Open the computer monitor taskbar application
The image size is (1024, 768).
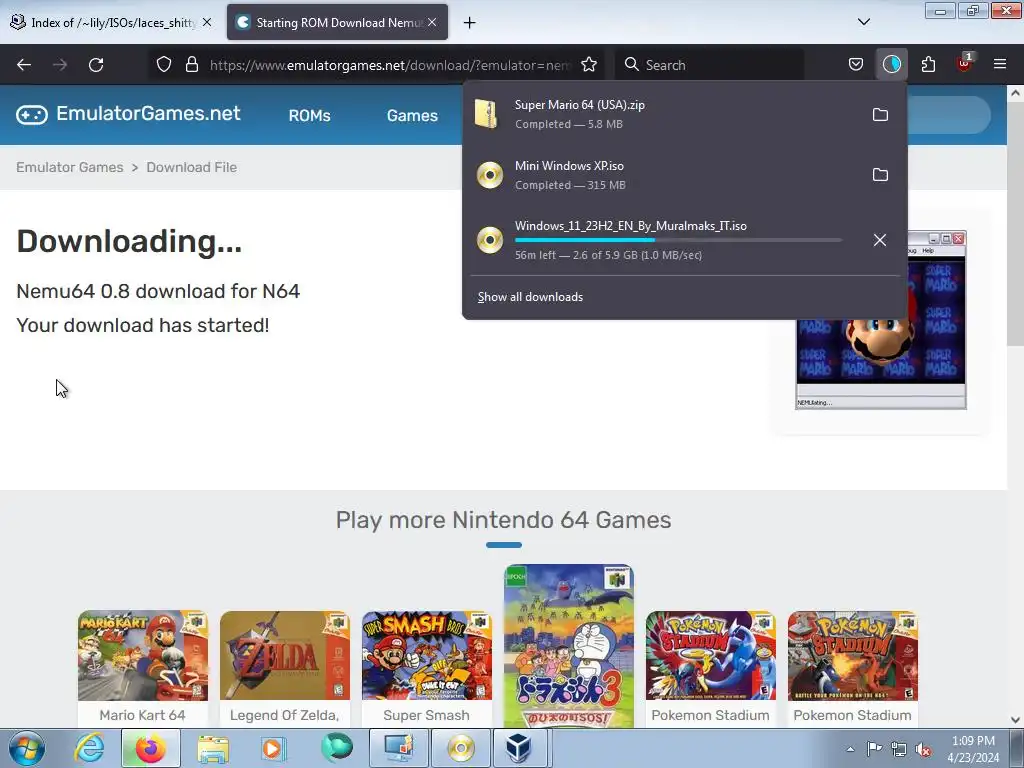(399, 748)
